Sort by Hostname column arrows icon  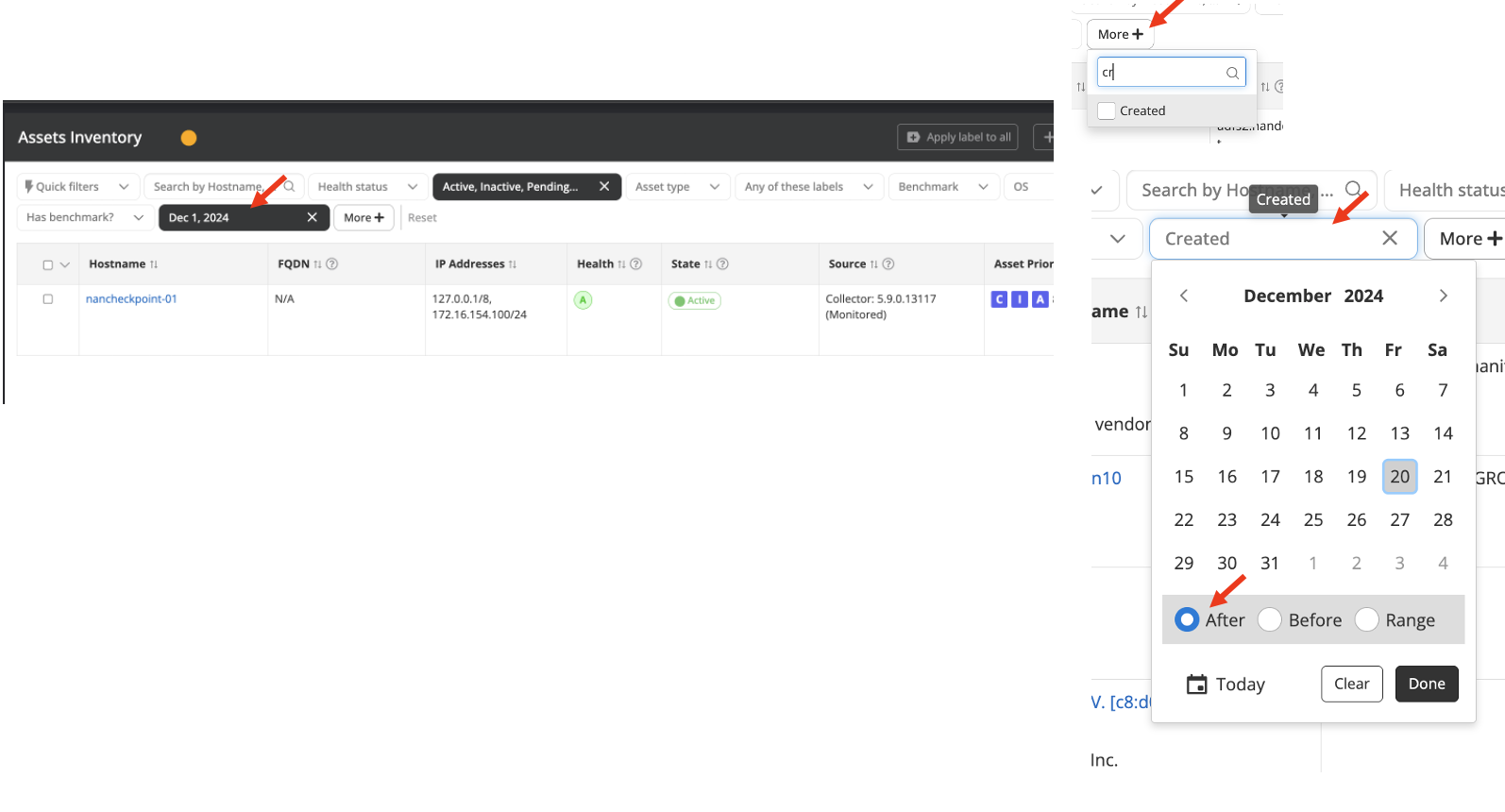[154, 264]
